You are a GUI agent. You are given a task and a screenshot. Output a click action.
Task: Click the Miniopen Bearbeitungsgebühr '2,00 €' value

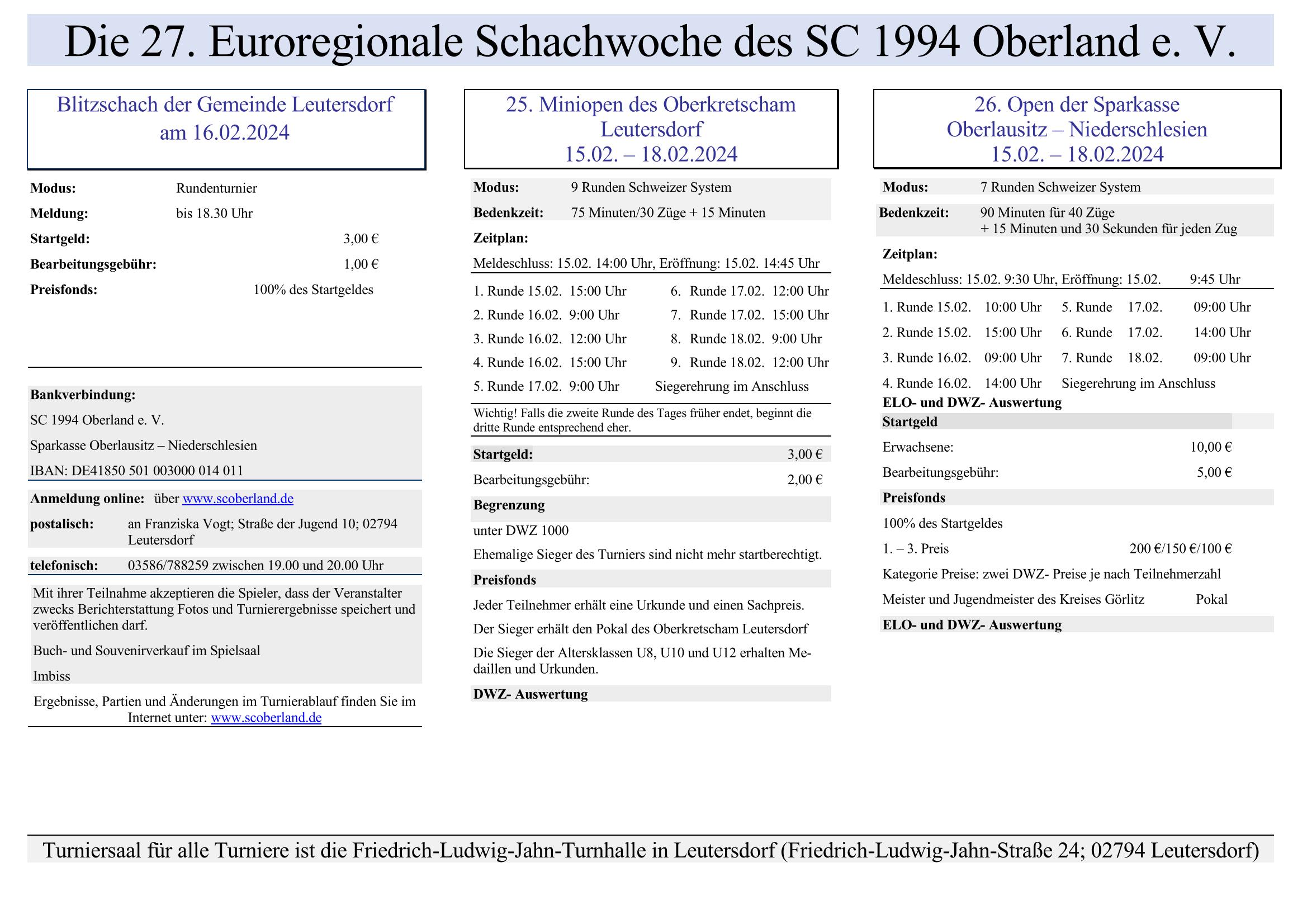pos(805,480)
